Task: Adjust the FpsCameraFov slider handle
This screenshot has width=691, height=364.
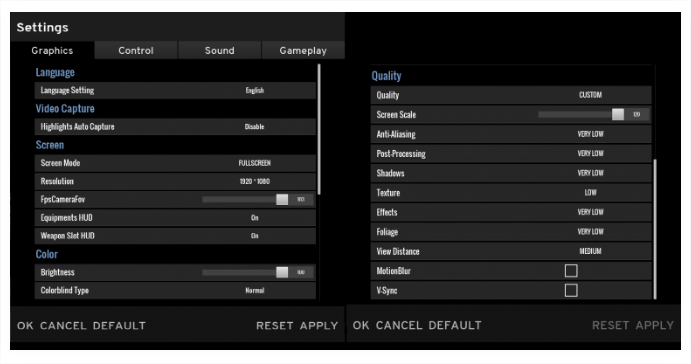Action: [282, 199]
